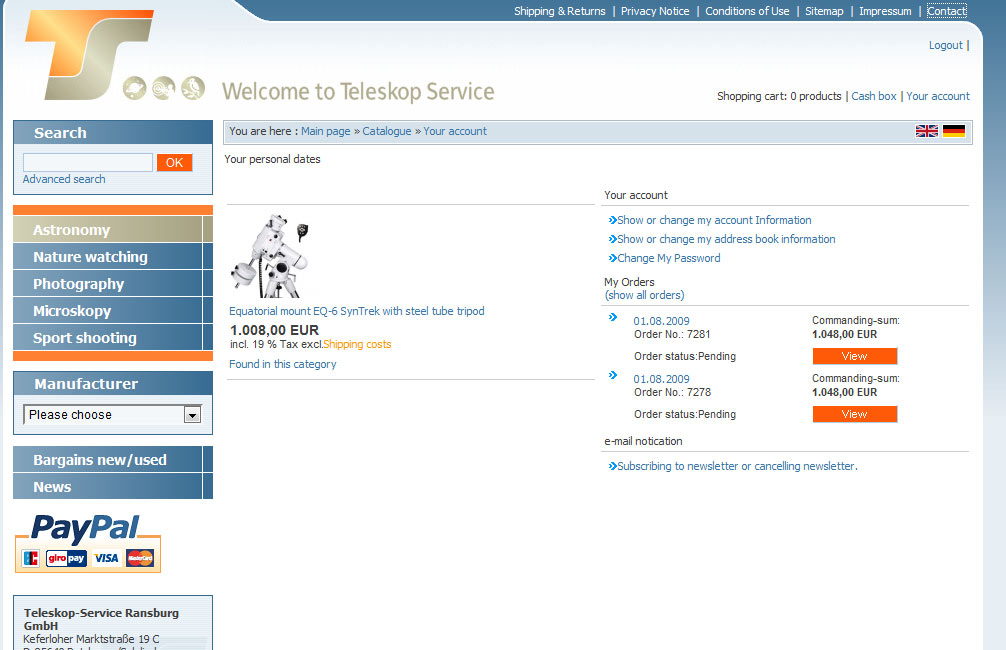Open the Impressum link
This screenshot has height=650, width=1006.
point(885,11)
